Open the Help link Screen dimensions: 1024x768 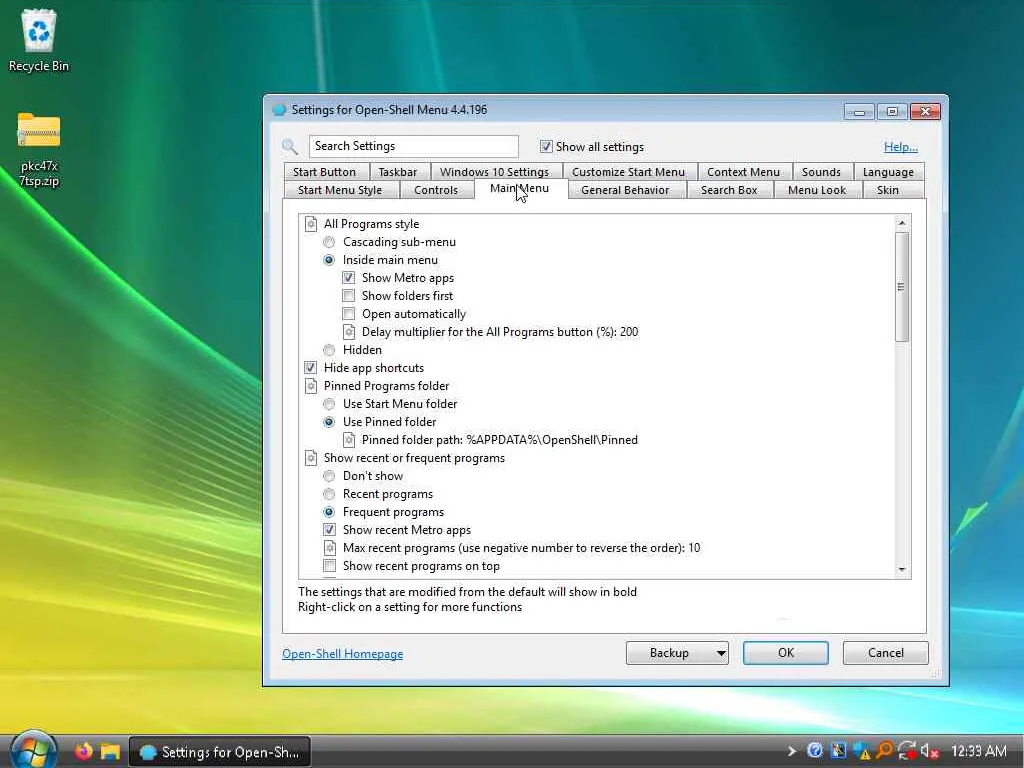[x=901, y=147]
